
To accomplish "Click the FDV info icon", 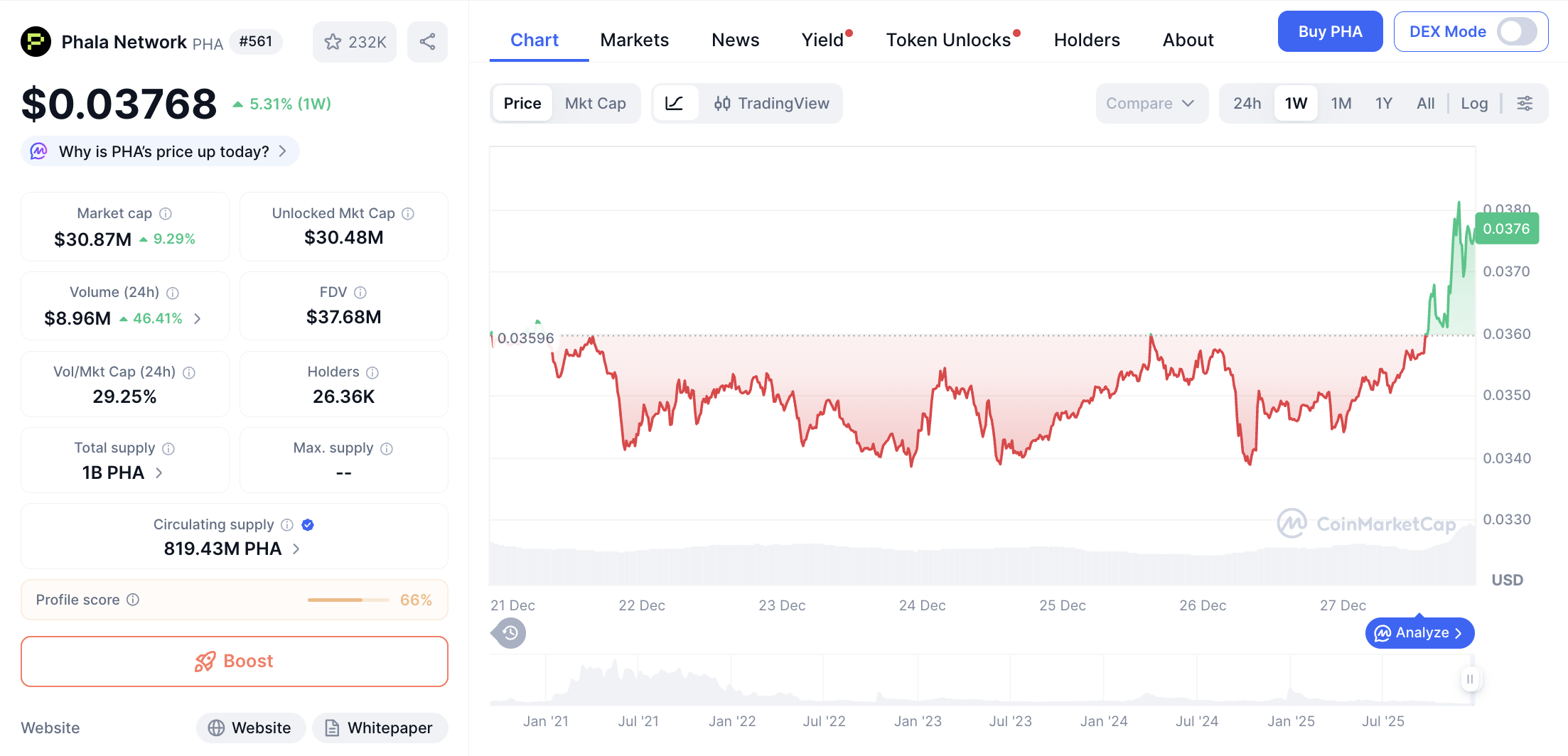I will (x=360, y=293).
